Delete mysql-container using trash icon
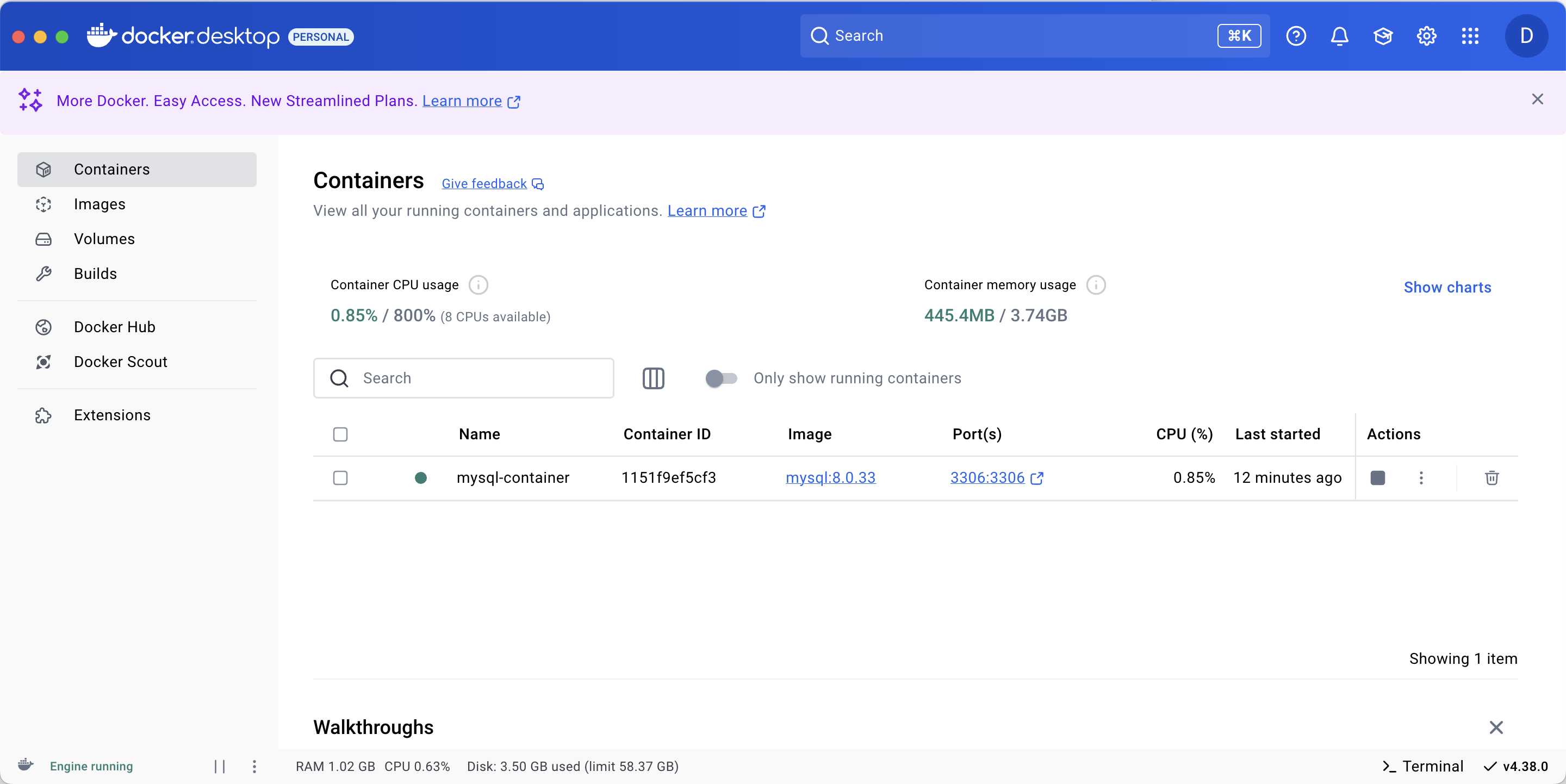 tap(1491, 478)
